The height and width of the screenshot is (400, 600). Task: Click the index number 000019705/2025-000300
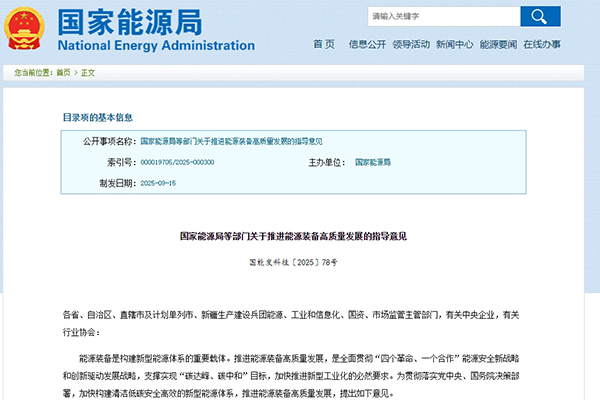click(177, 162)
